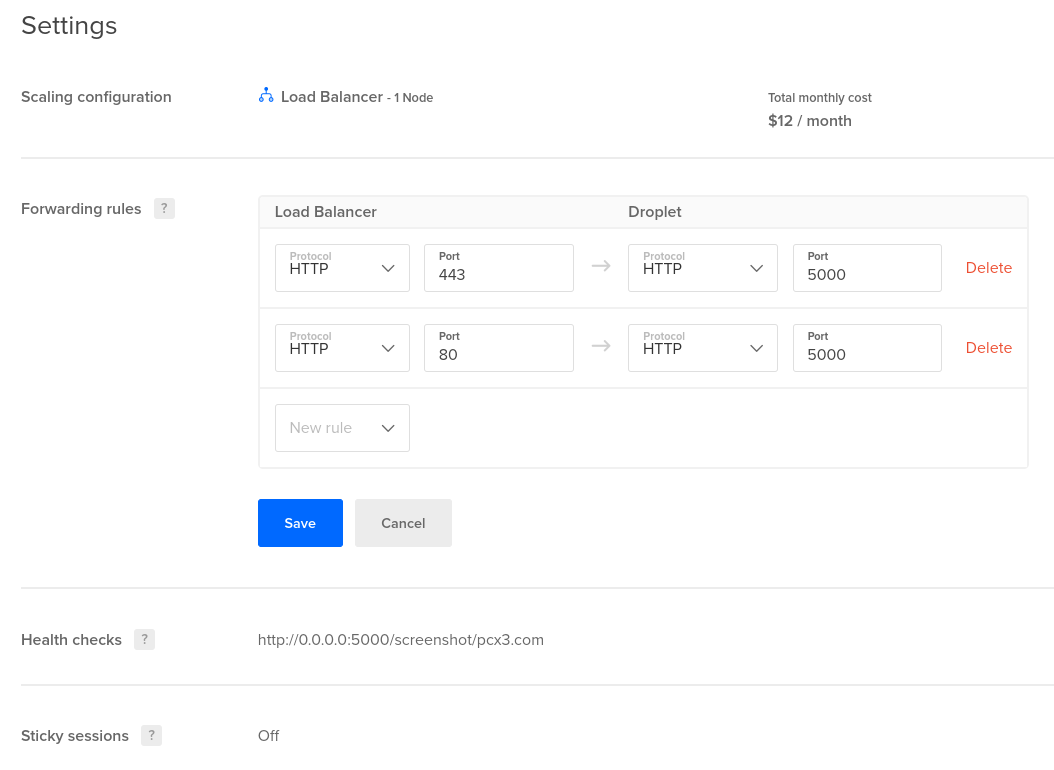This screenshot has height=770, width=1054.
Task: Open Forwarding rules help question mark
Action: tap(164, 208)
